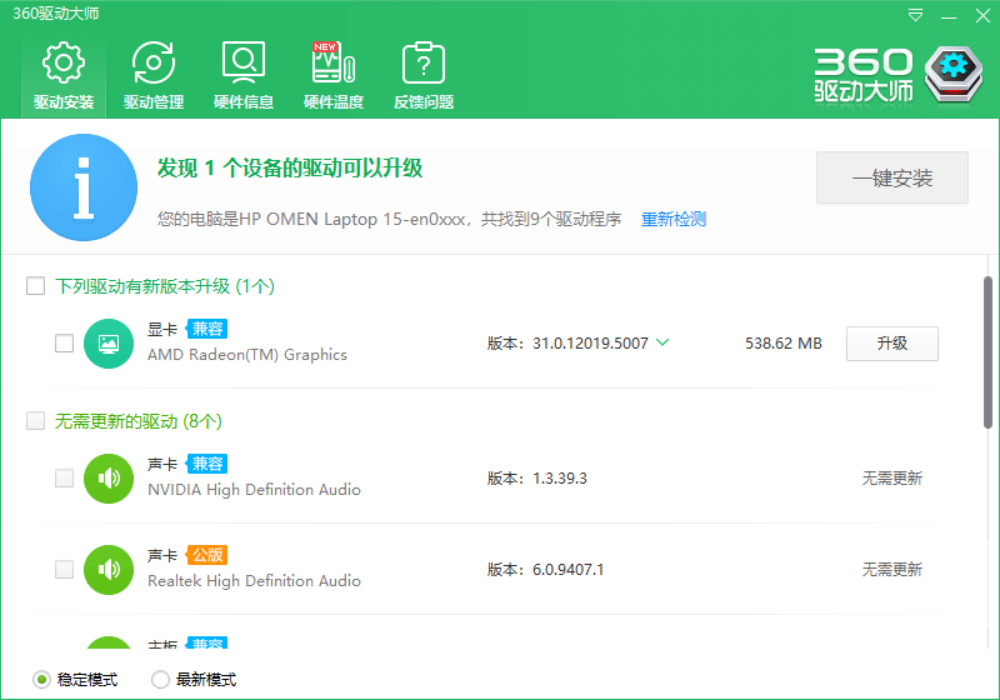The width and height of the screenshot is (1000, 700).
Task: Click the AMD Radeon graphics card icon
Action: [109, 343]
